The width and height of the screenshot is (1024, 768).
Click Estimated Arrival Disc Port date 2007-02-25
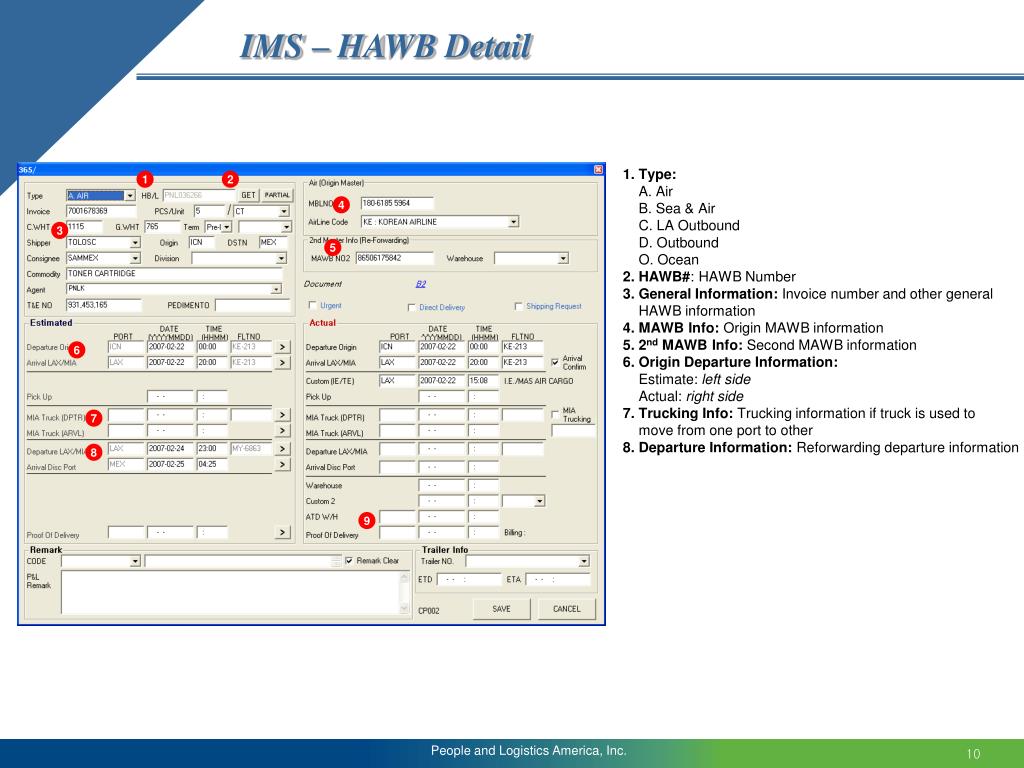[x=170, y=464]
